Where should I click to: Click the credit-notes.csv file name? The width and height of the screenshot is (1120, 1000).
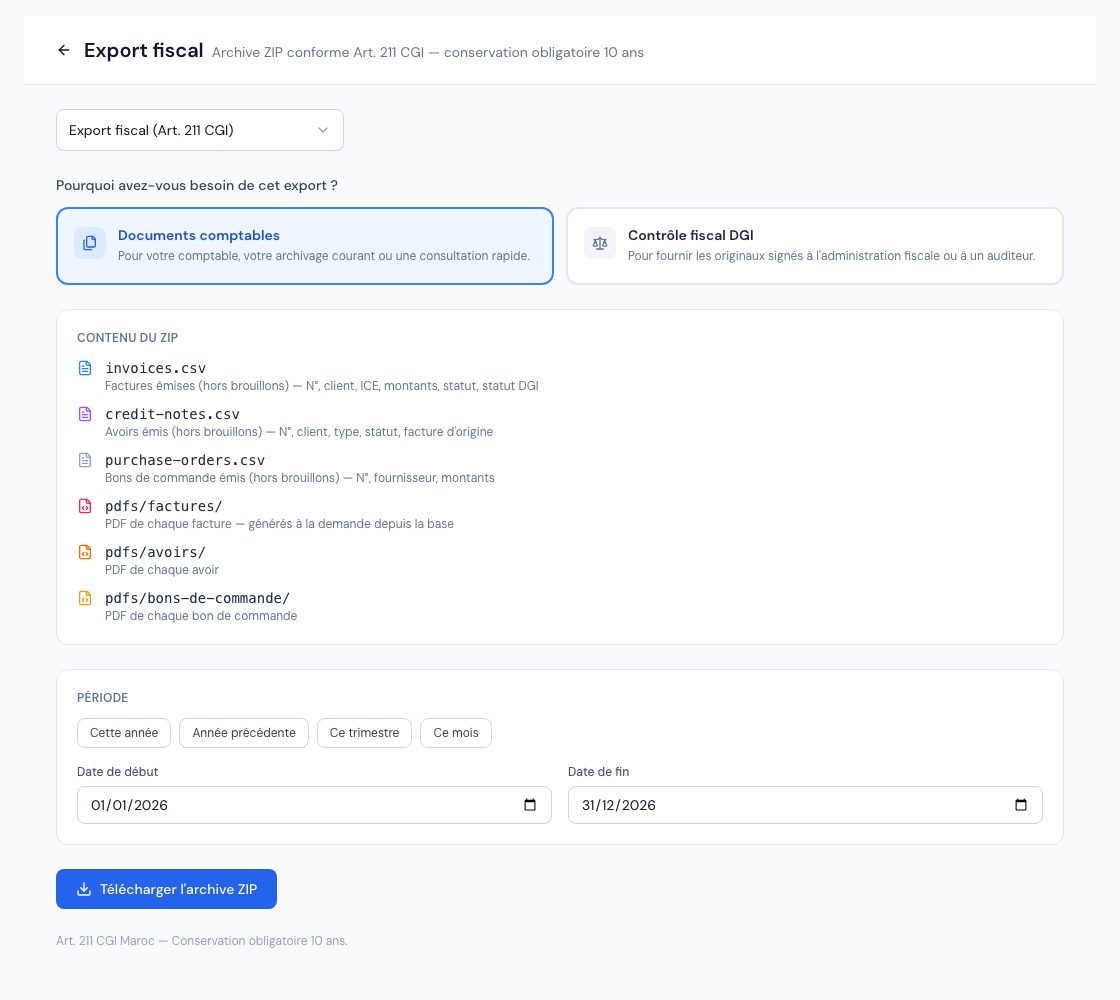(x=172, y=414)
